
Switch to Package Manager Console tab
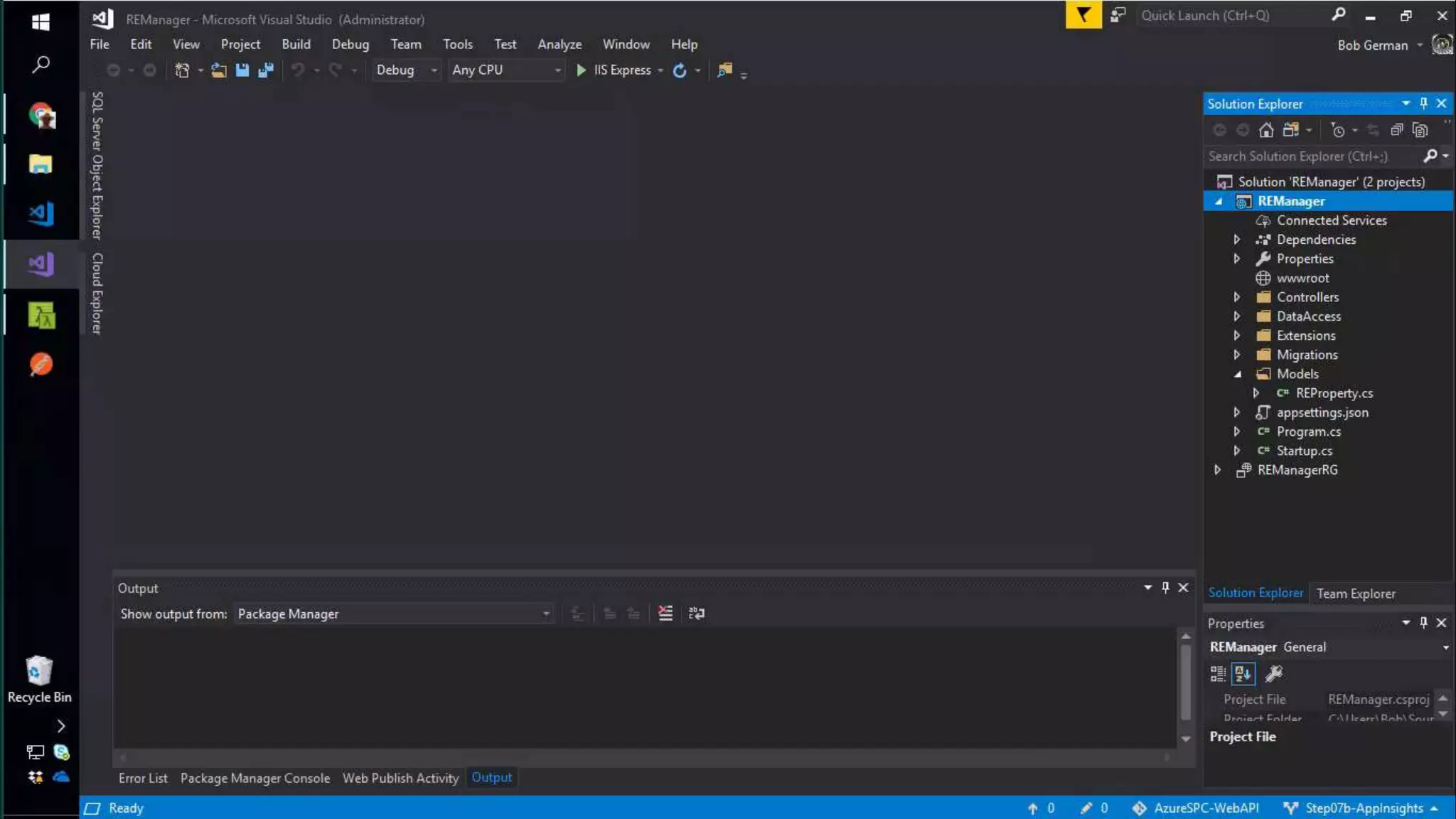255,778
